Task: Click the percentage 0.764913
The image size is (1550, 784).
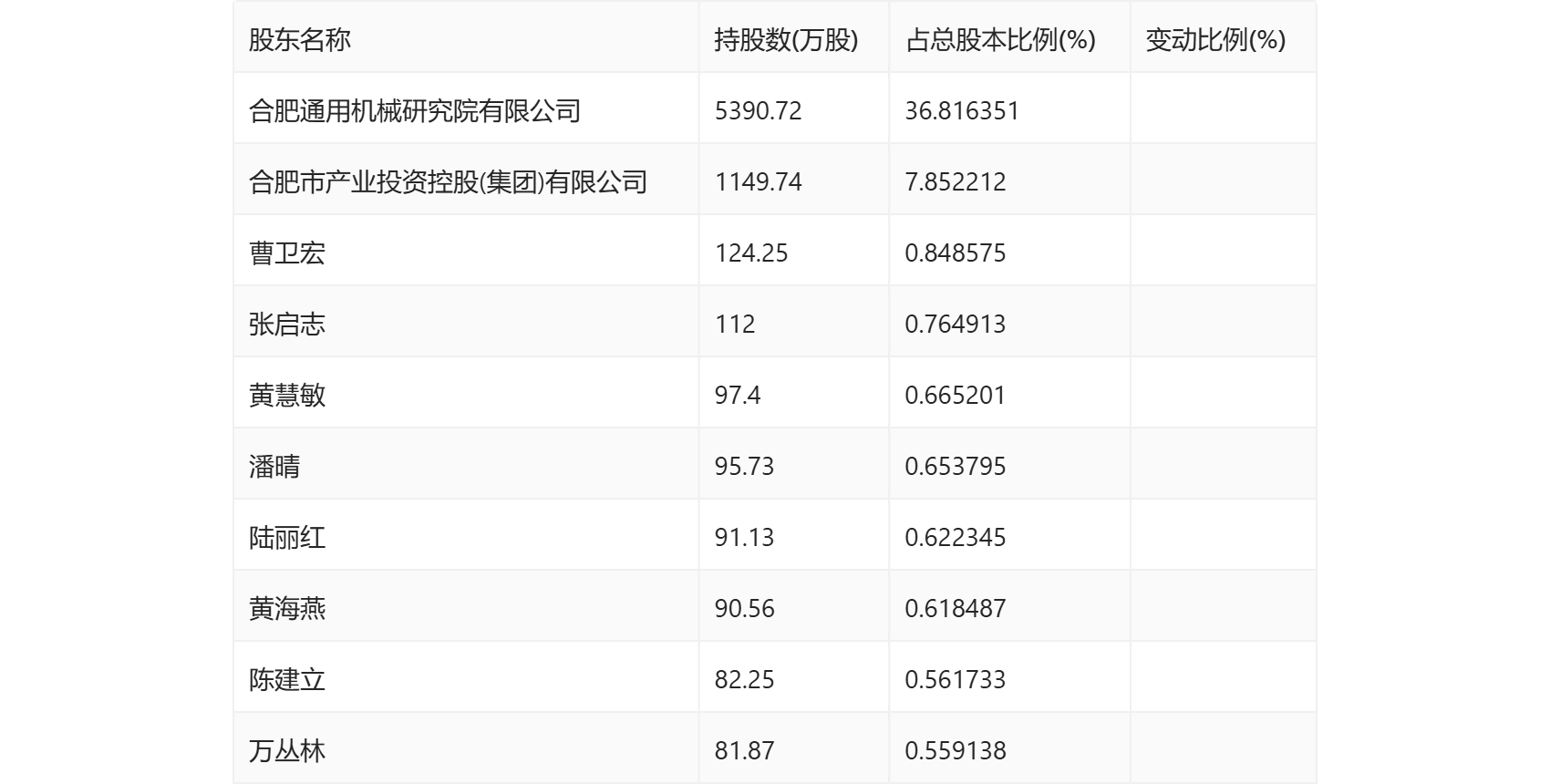Action: coord(956,325)
